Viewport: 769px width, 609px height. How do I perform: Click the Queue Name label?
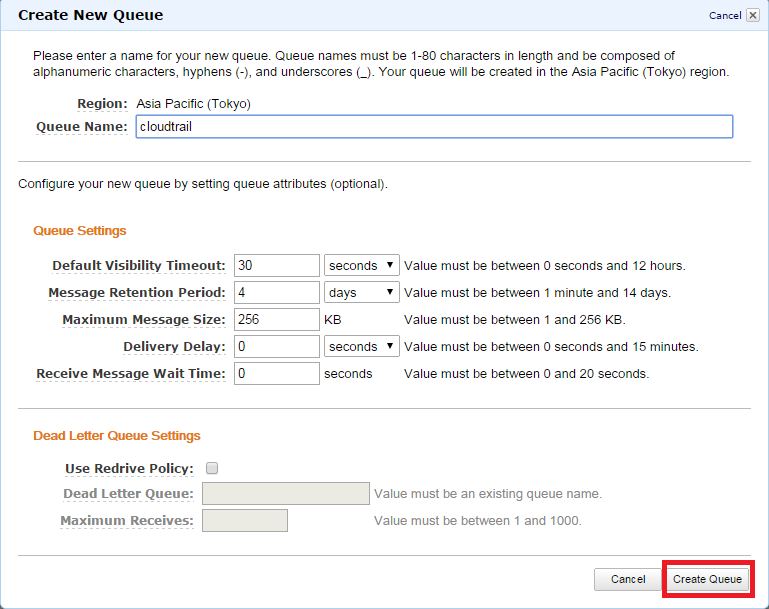pyautogui.click(x=81, y=127)
